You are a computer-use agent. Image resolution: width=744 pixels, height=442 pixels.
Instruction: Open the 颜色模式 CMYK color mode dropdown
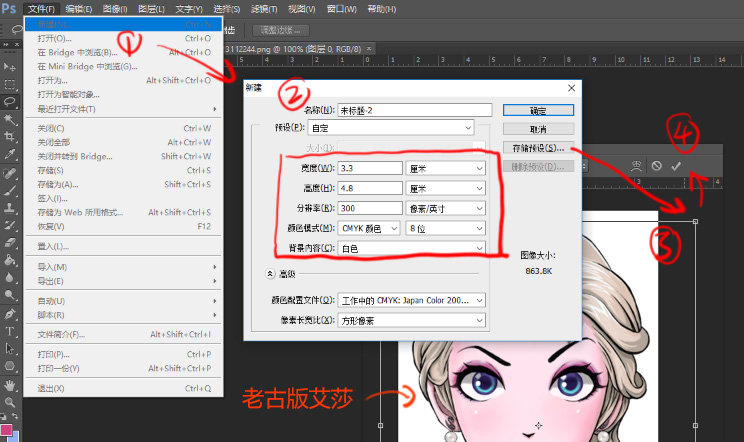coord(372,227)
